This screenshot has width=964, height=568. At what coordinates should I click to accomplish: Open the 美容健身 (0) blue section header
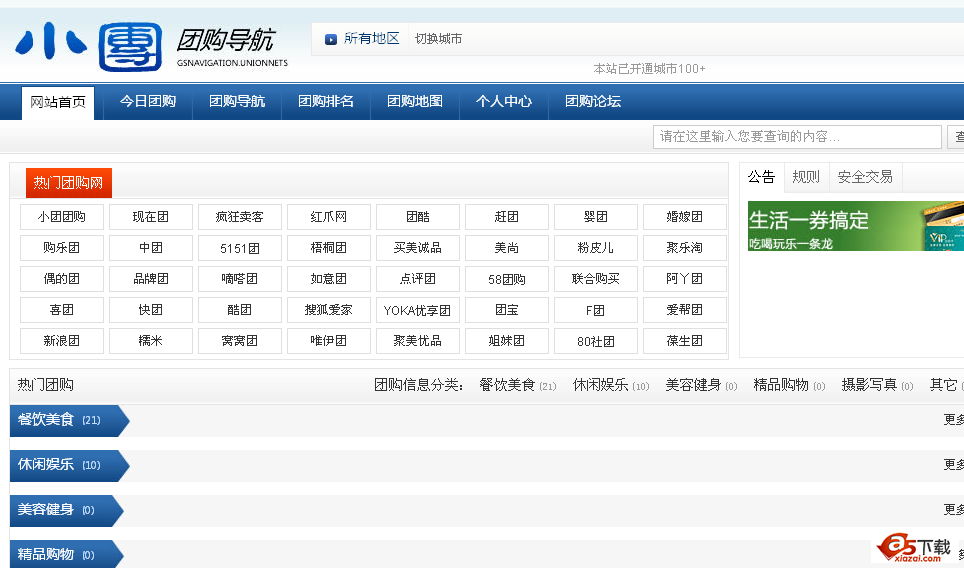66,510
